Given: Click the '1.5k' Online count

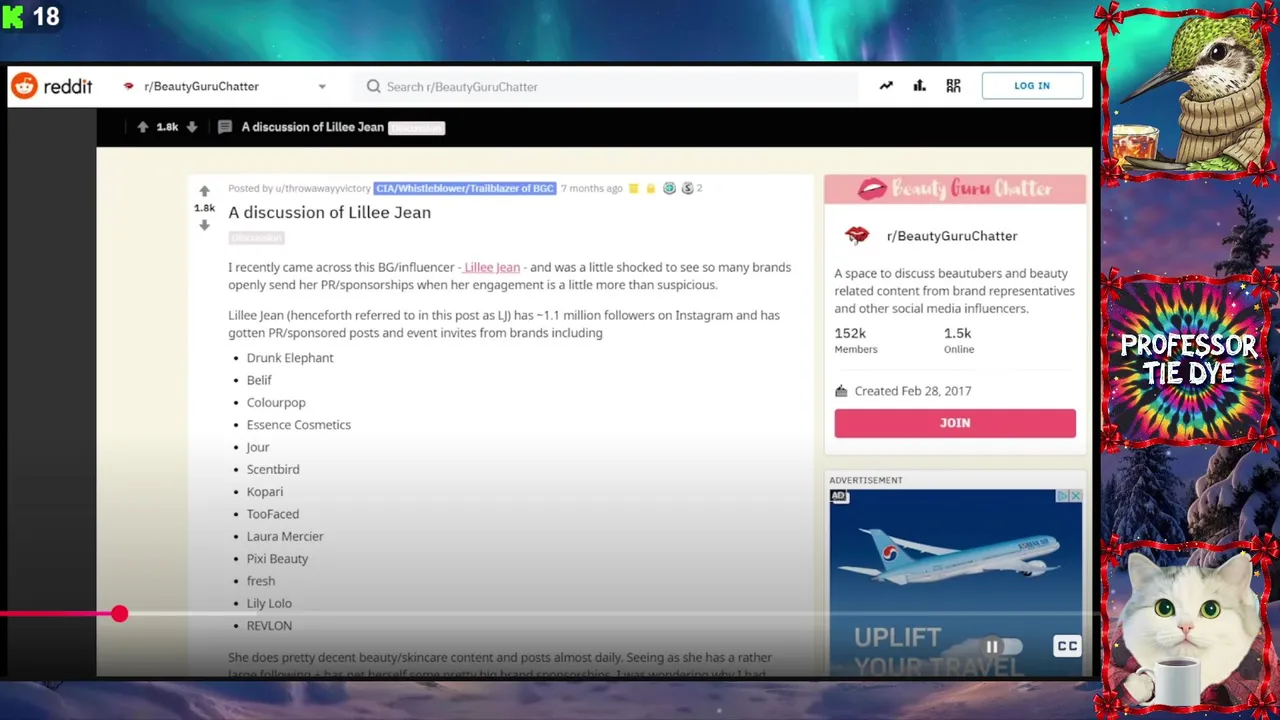Looking at the screenshot, I should 957,333.
